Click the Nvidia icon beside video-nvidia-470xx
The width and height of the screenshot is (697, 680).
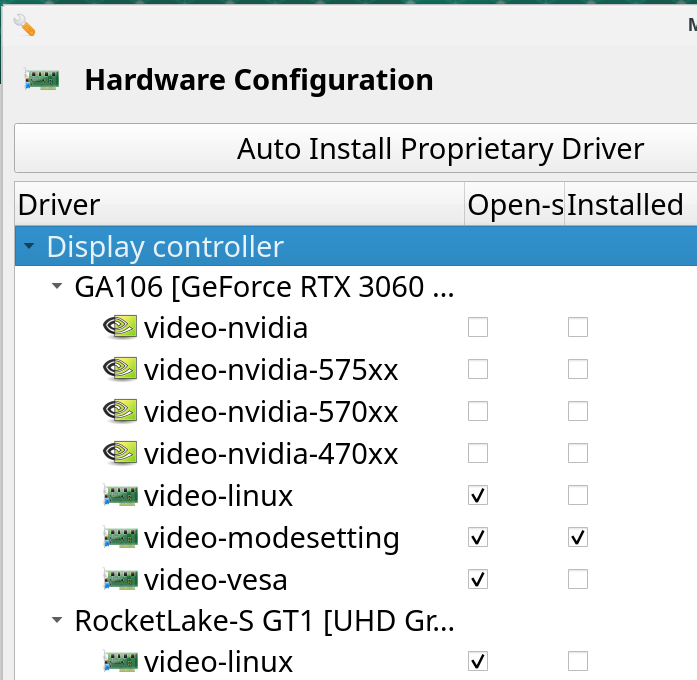[x=120, y=453]
